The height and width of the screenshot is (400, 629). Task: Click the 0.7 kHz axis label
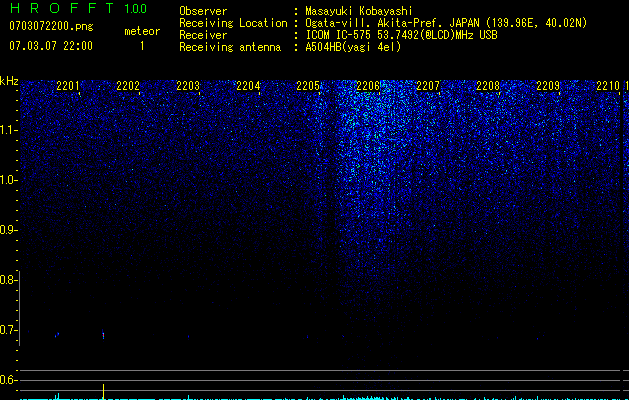pyautogui.click(x=8, y=330)
